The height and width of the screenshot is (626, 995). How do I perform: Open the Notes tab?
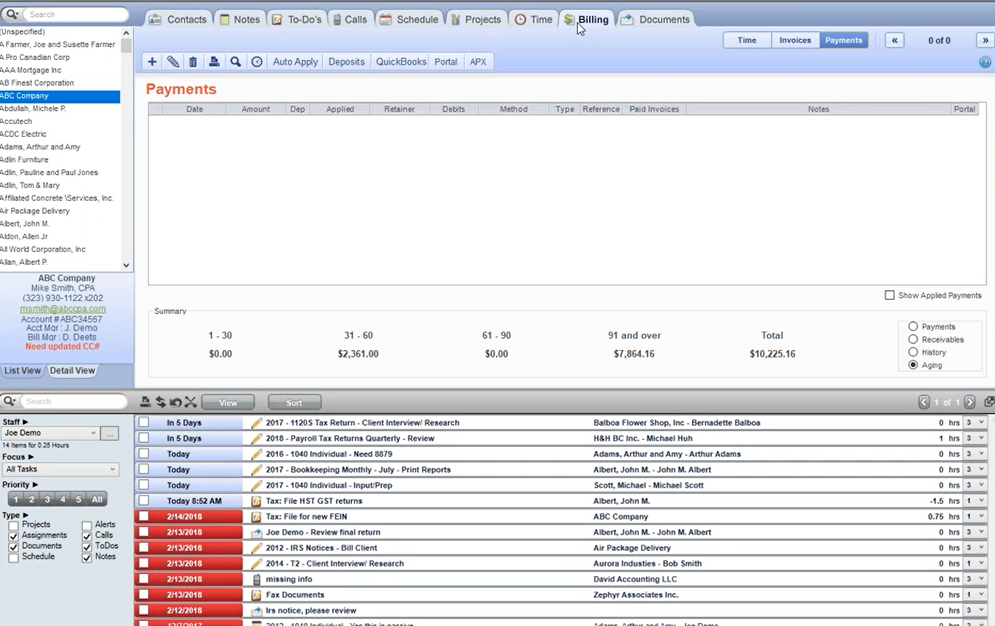(x=240, y=19)
